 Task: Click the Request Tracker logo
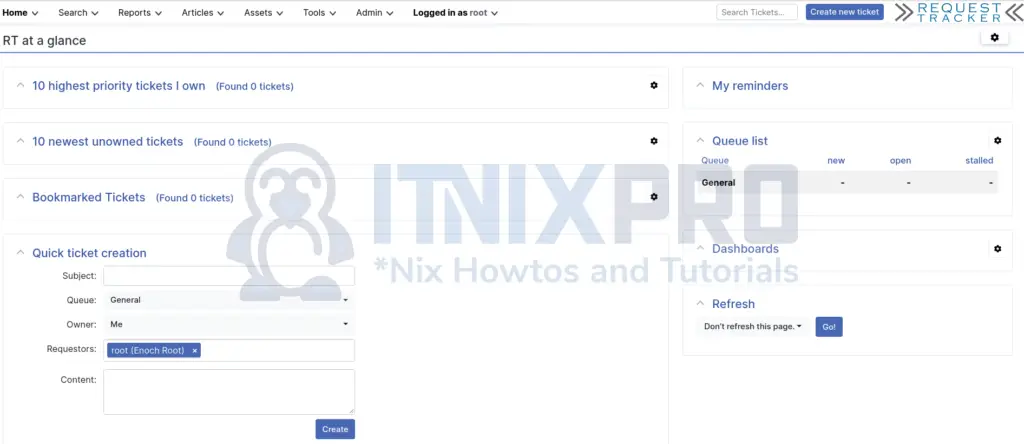coord(959,12)
